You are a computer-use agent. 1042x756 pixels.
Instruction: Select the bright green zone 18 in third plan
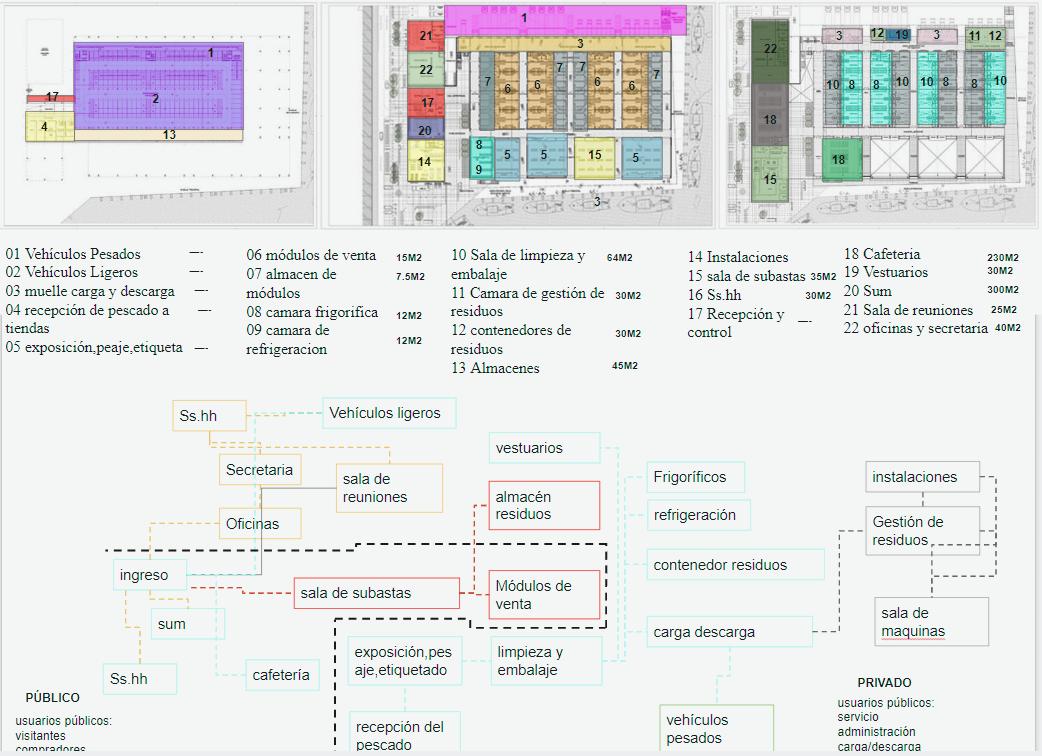click(841, 159)
